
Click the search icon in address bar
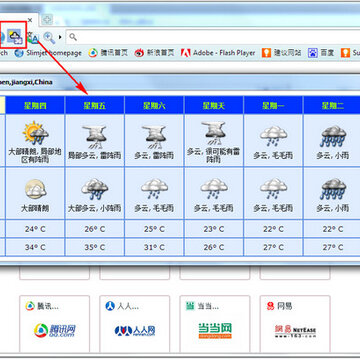click(x=73, y=37)
